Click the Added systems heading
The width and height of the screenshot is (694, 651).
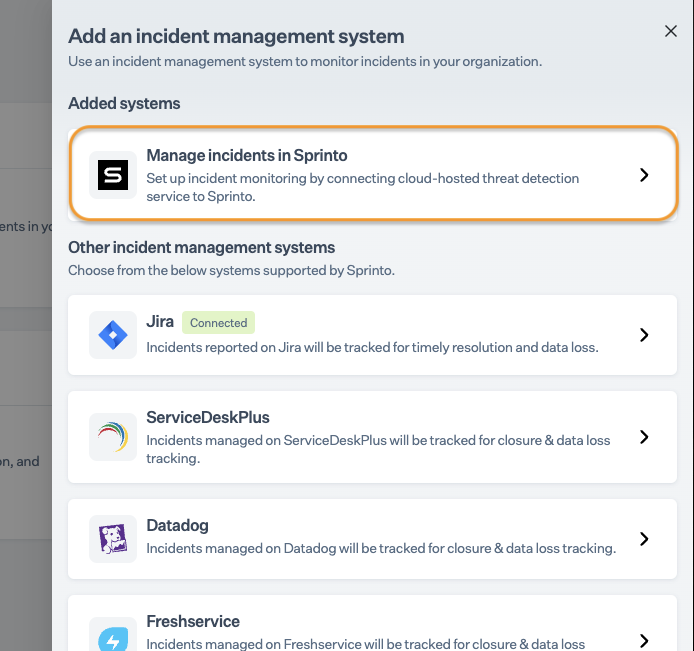[x=124, y=103]
